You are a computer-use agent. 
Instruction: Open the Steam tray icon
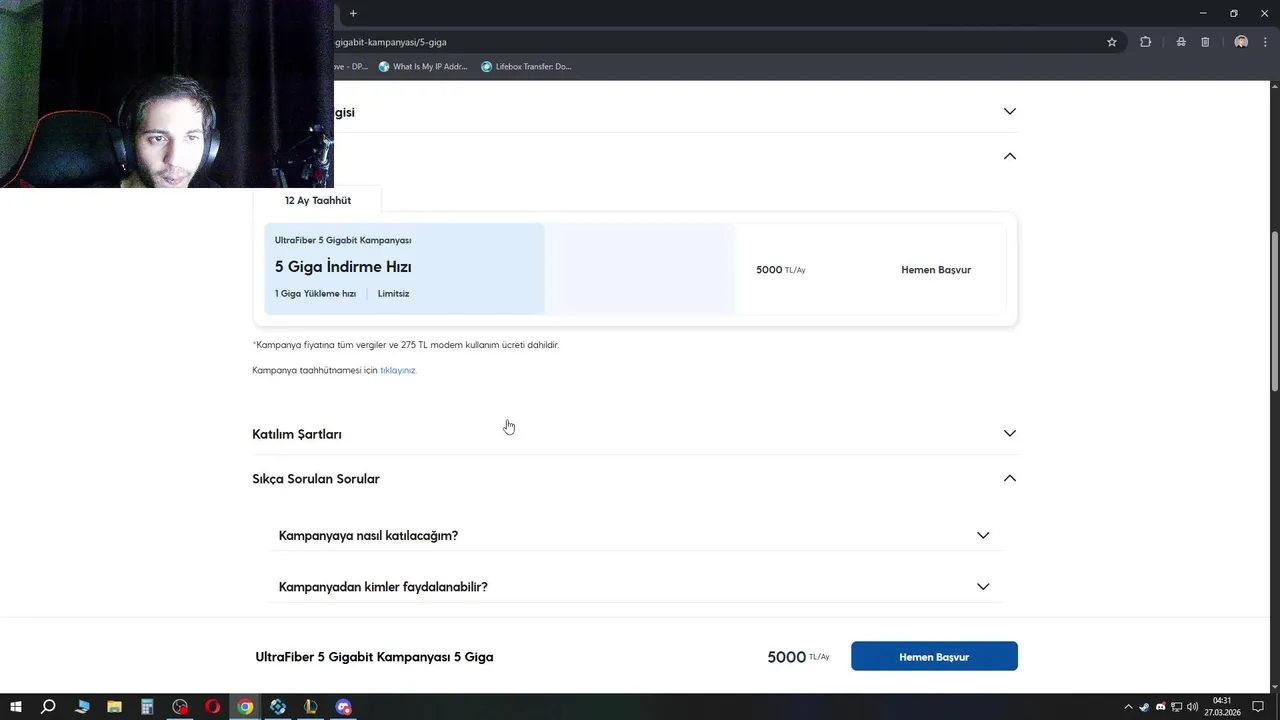(1145, 707)
